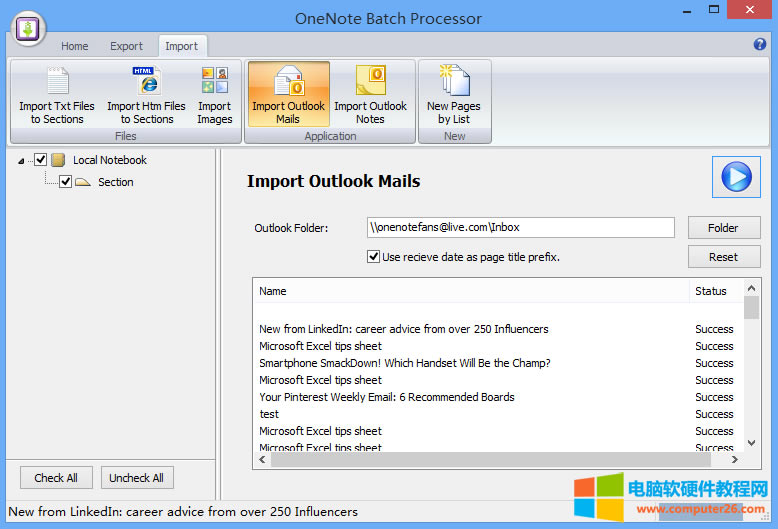
Task: Close the OneNote Batch Processor window
Action: click(749, 9)
